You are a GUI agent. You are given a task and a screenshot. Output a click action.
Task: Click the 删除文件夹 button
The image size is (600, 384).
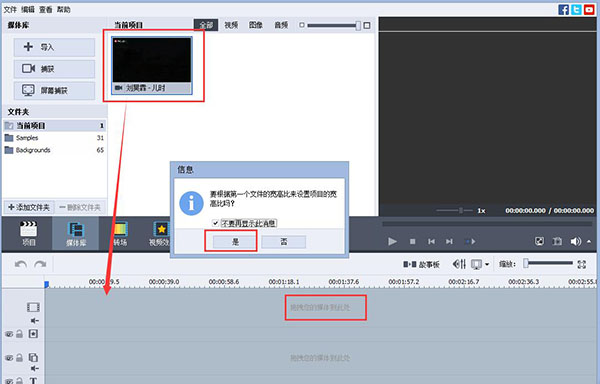[80, 208]
